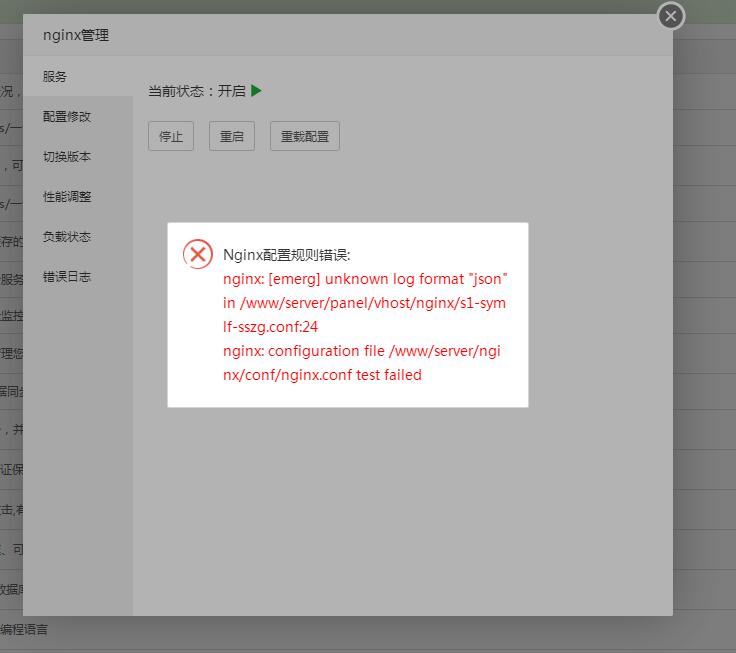
Task: Click the lf-sszg.conf:24 file reference line
Action: tap(271, 327)
